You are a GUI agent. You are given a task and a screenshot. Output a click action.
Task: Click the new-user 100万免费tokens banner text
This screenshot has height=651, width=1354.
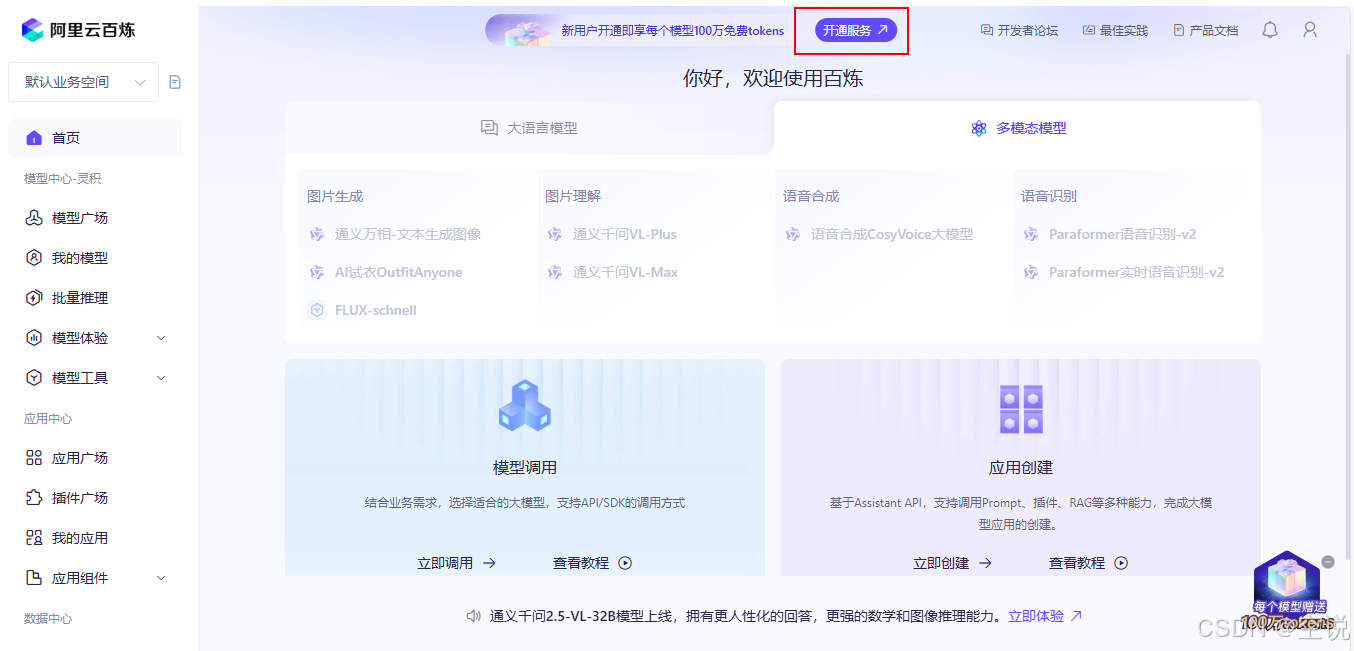[x=672, y=31]
